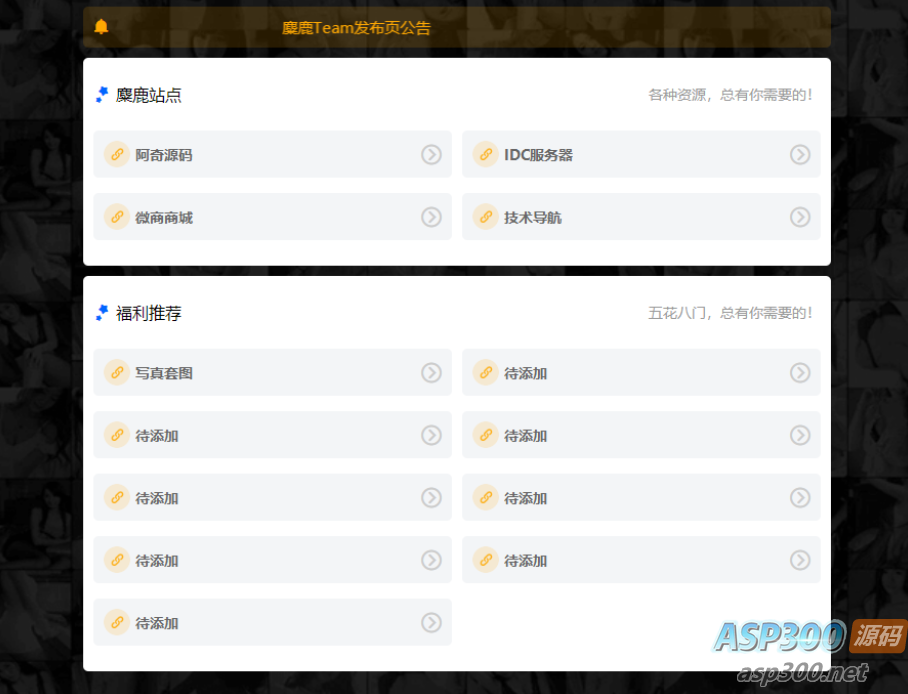Click the pin icon beside 麋鹿站点
Image resolution: width=908 pixels, height=694 pixels.
[x=102, y=94]
